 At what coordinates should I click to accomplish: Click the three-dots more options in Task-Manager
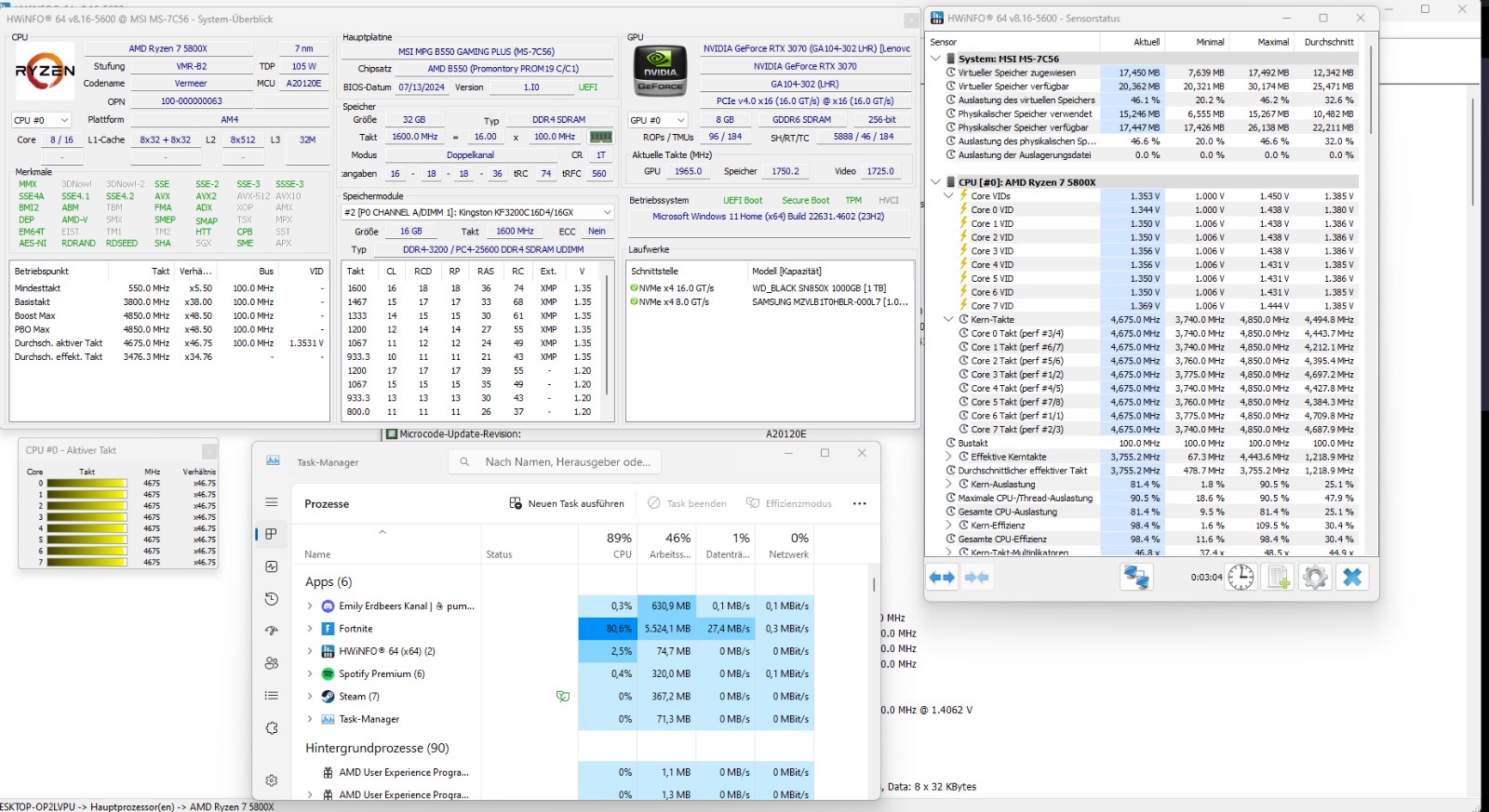point(860,503)
